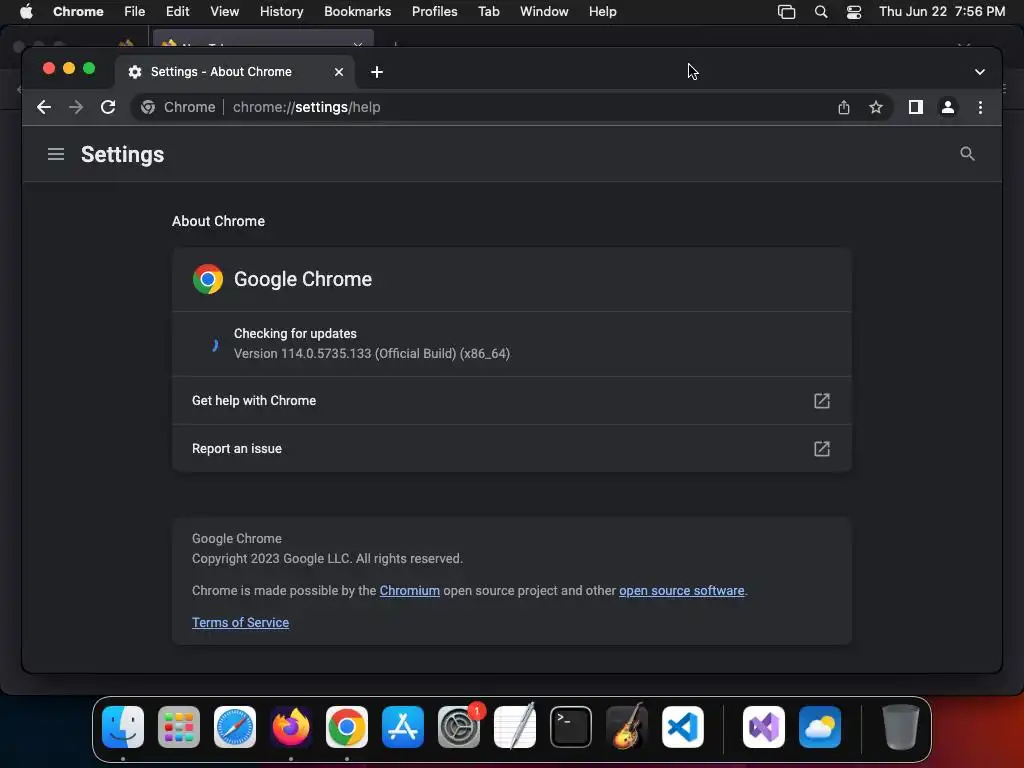Open Chrome's three-dot menu
The image size is (1024, 768).
pos(980,107)
